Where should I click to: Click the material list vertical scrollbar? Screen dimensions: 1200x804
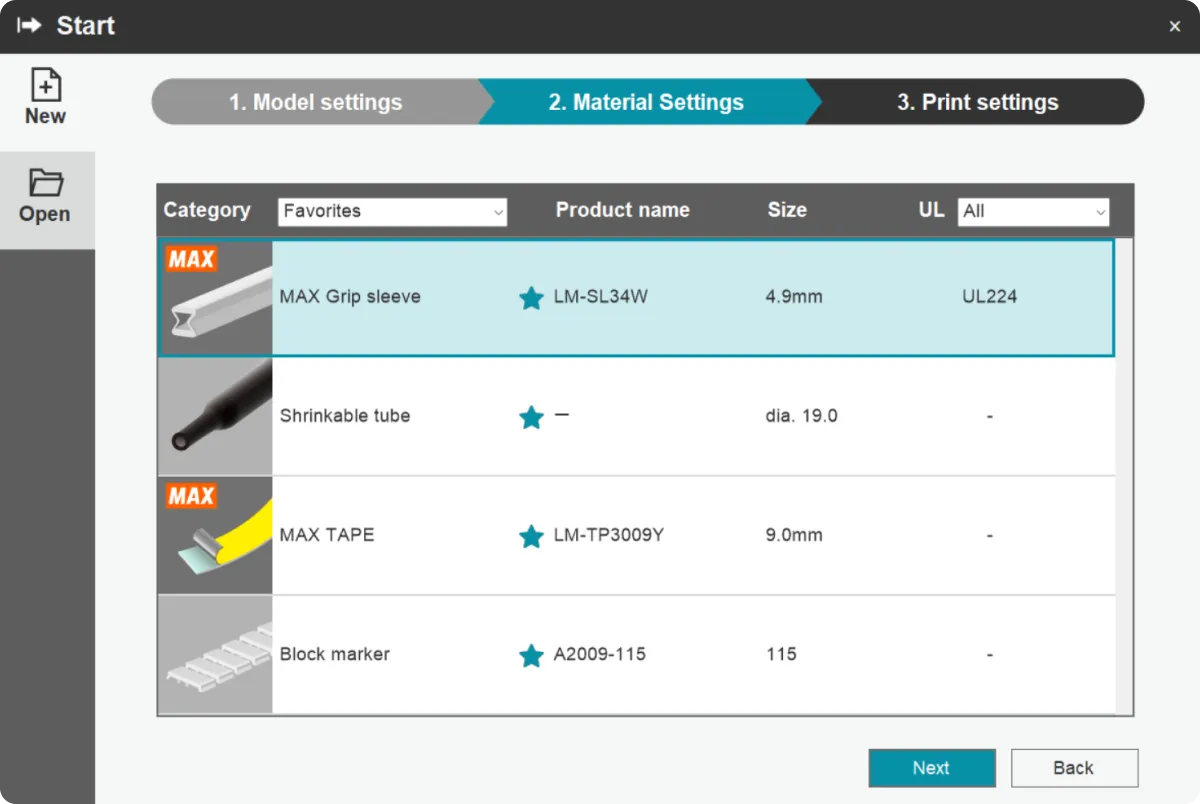[x=1125, y=476]
